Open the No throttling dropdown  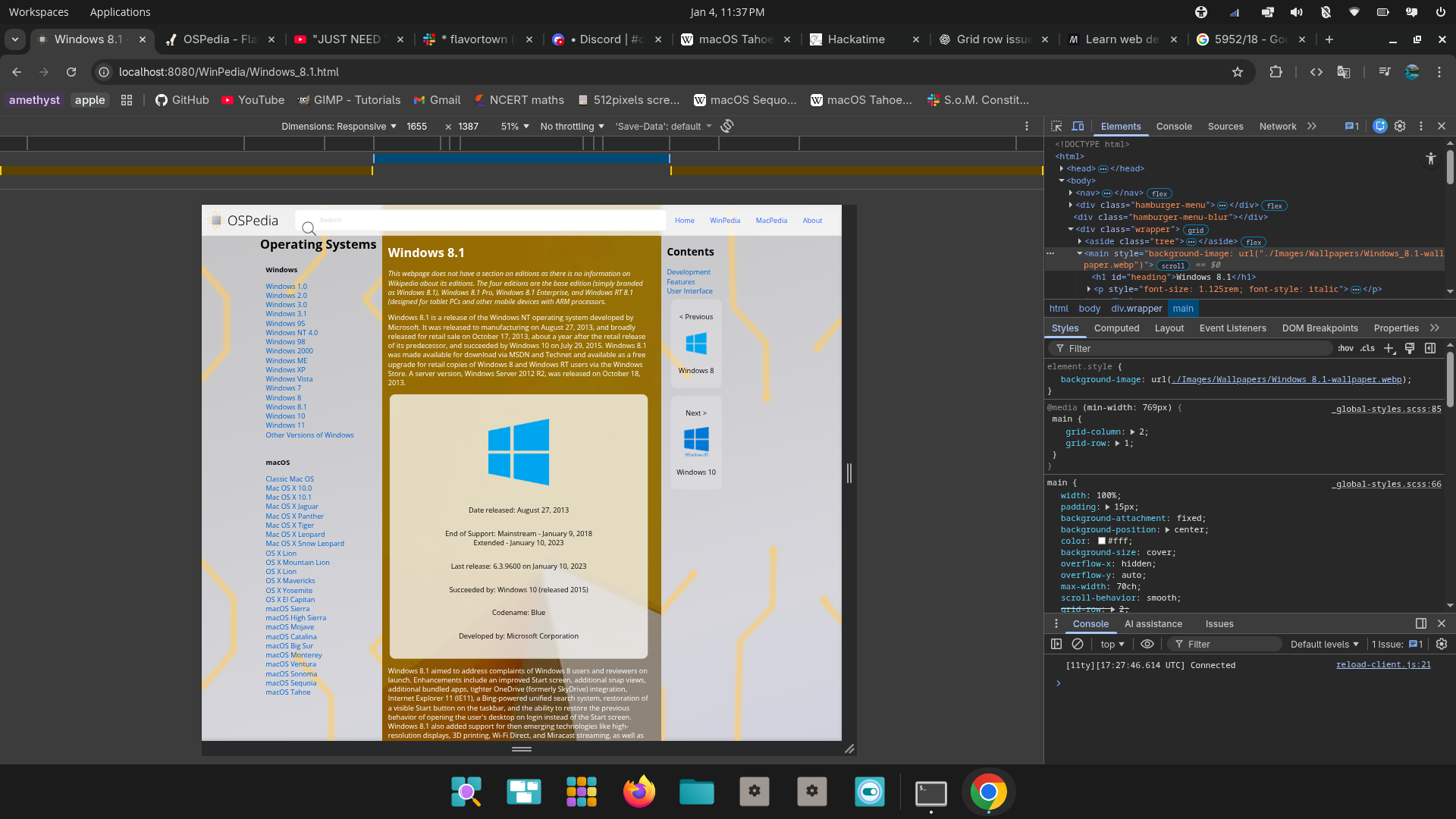click(x=572, y=126)
